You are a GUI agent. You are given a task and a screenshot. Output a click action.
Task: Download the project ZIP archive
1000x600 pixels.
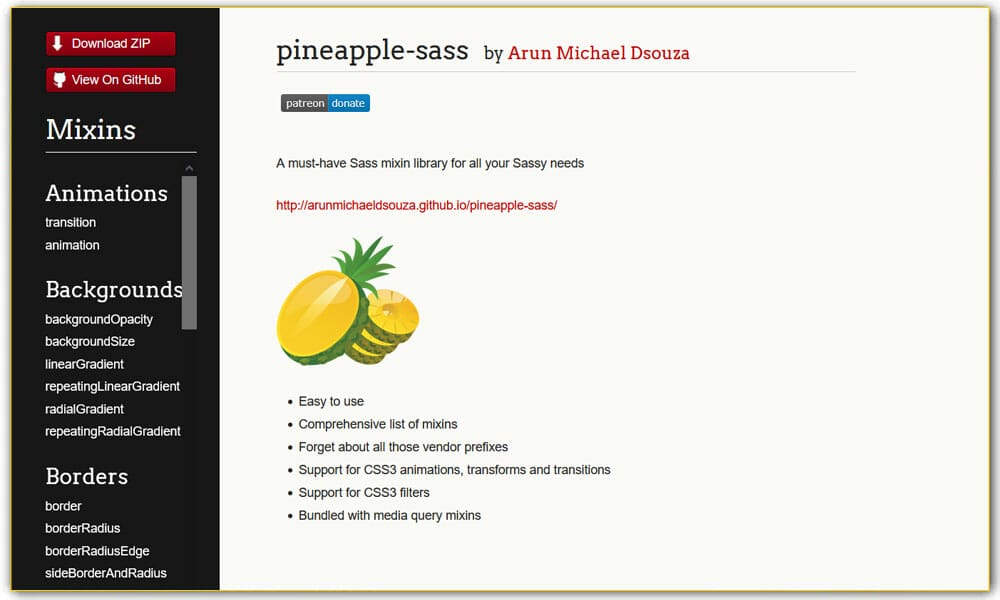(x=110, y=43)
